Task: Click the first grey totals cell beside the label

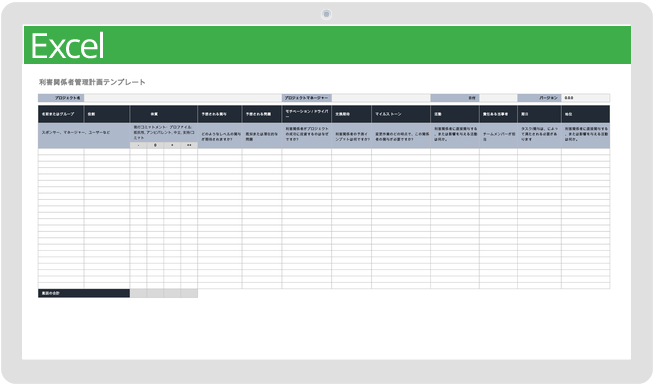Action: point(138,293)
